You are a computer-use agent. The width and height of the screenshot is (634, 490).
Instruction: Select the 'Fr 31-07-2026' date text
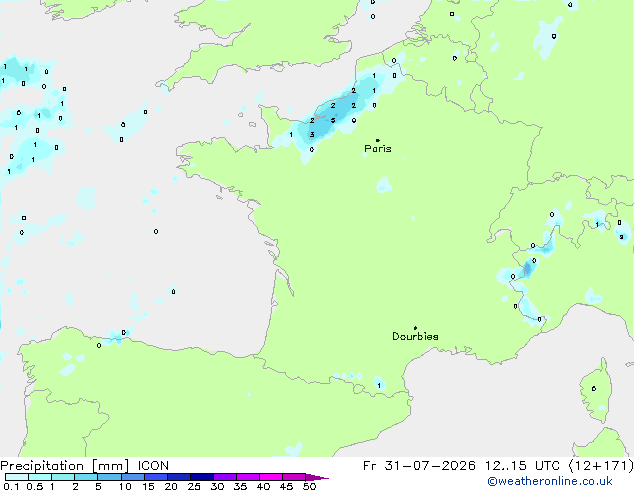coord(419,466)
